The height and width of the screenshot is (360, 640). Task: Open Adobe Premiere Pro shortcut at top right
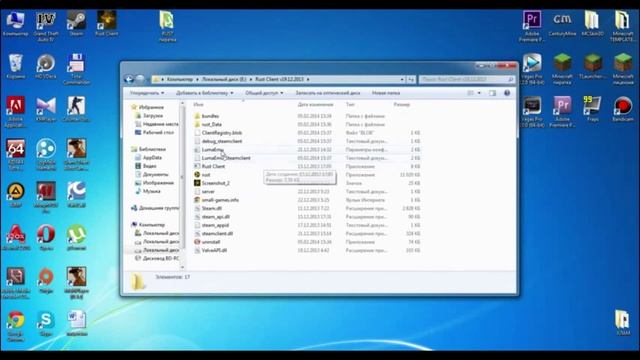click(x=532, y=26)
